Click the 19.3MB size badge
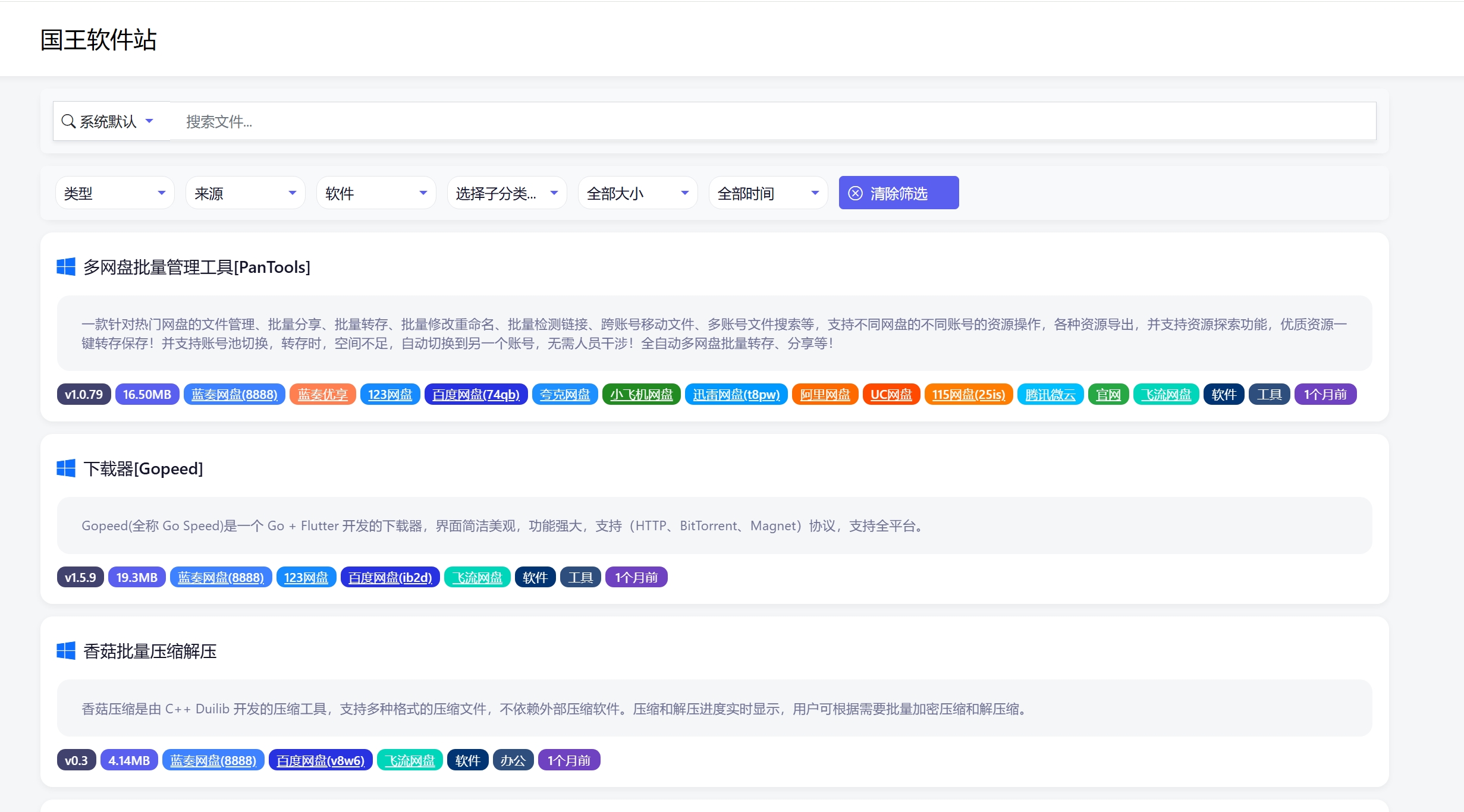This screenshot has height=812, width=1464. point(137,577)
